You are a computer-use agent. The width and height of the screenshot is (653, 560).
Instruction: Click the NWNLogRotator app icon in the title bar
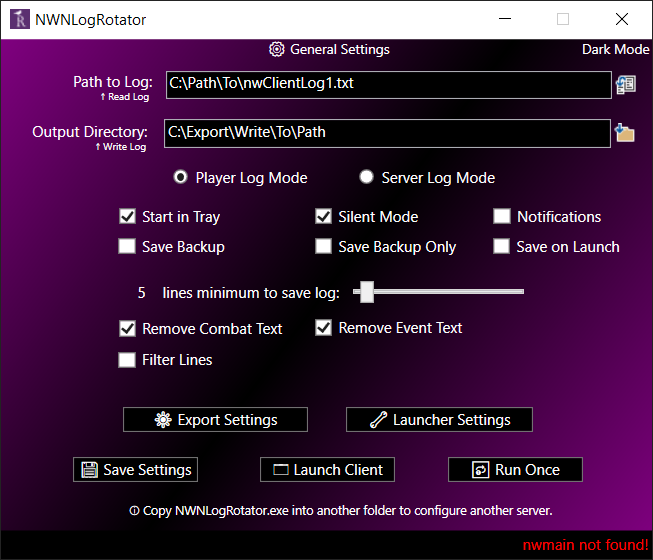click(20, 19)
